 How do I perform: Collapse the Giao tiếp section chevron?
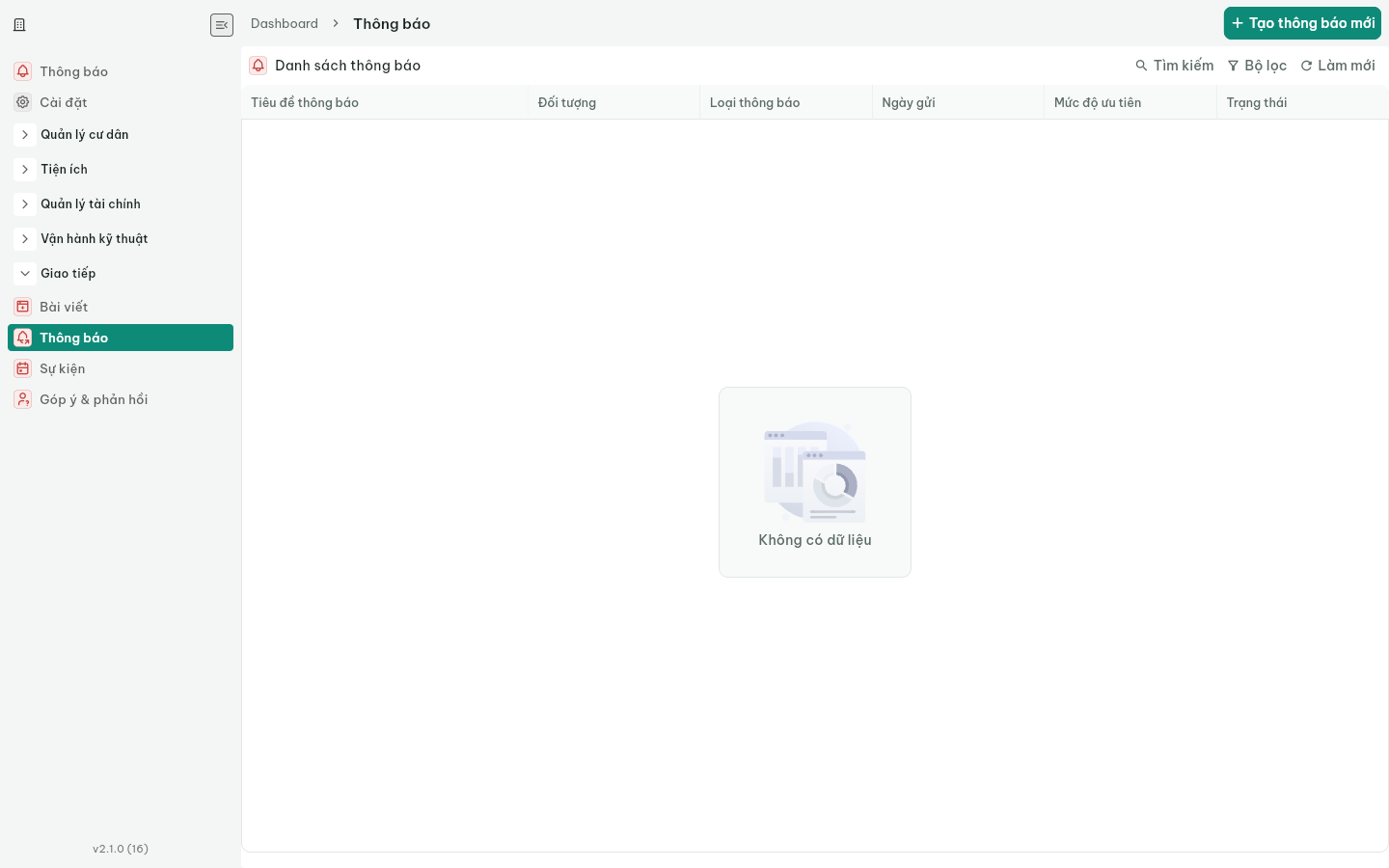pyautogui.click(x=25, y=274)
